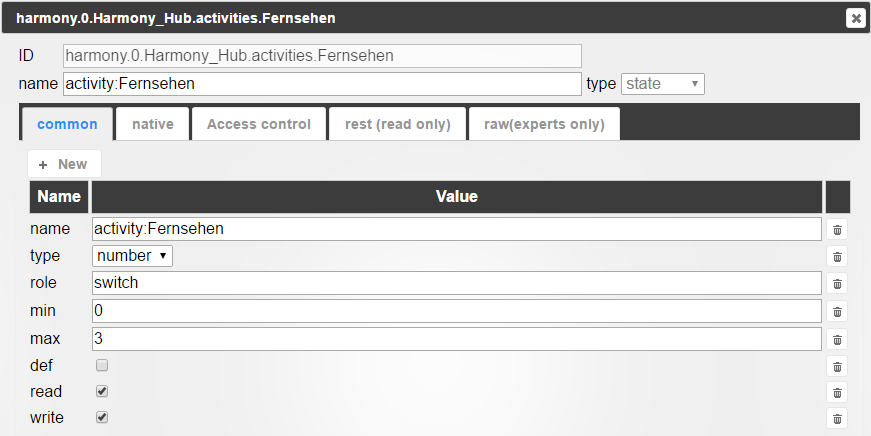871x436 pixels.
Task: Click the role value field containing switch
Action: pos(456,283)
